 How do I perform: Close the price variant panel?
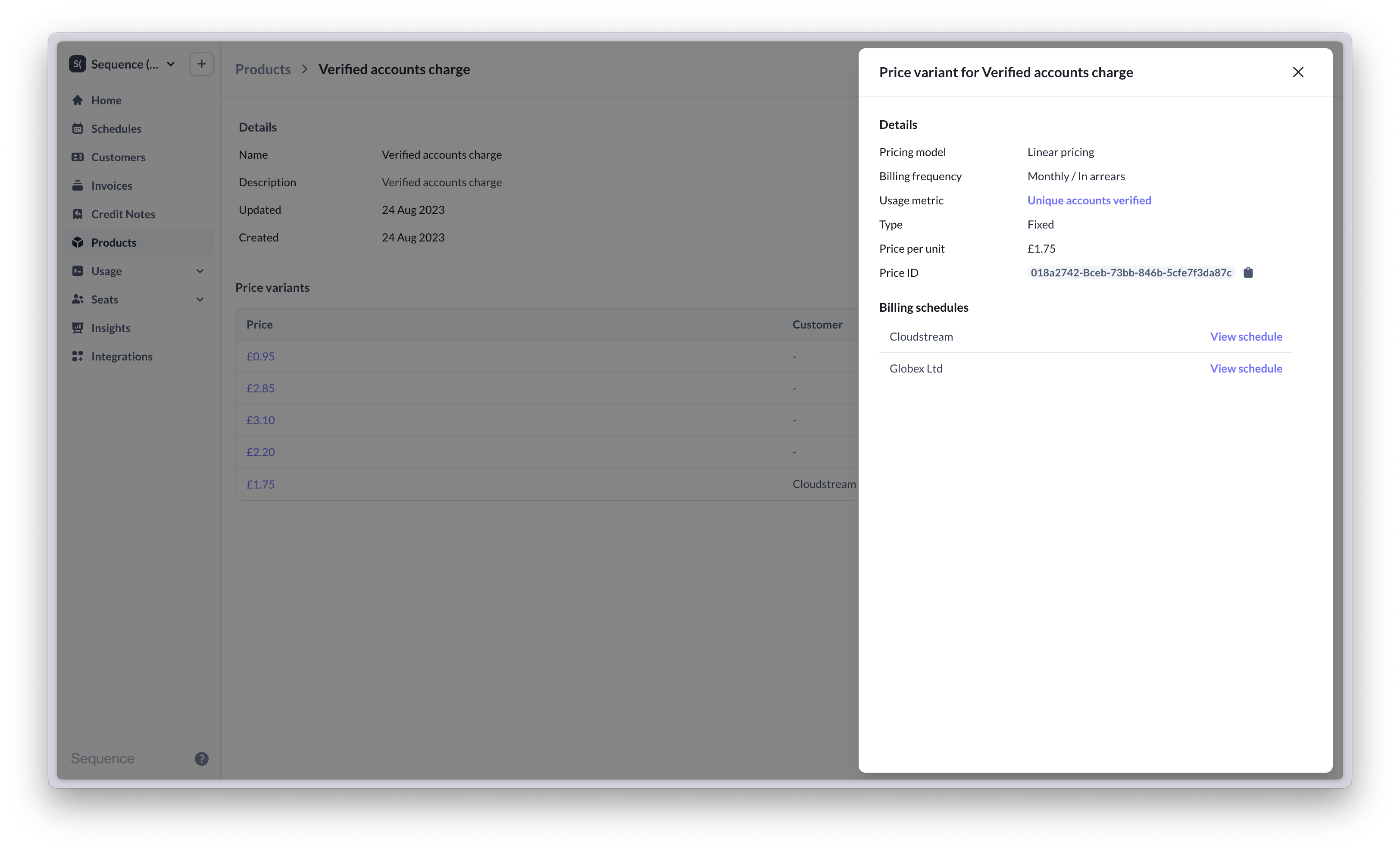pyautogui.click(x=1298, y=72)
